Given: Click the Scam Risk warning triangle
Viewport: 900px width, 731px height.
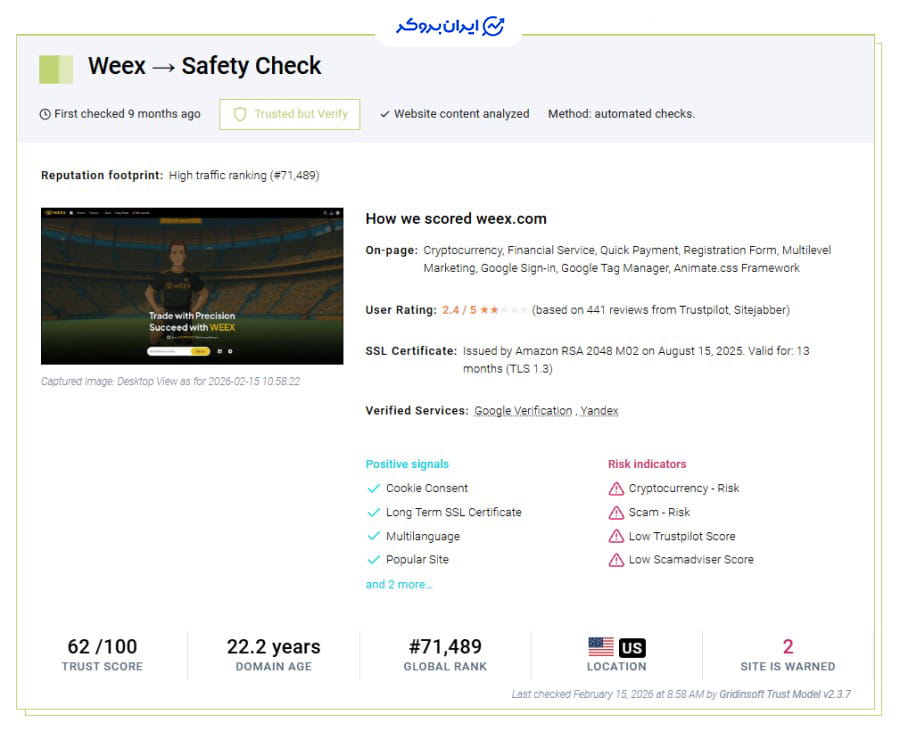Looking at the screenshot, I should 616,513.
